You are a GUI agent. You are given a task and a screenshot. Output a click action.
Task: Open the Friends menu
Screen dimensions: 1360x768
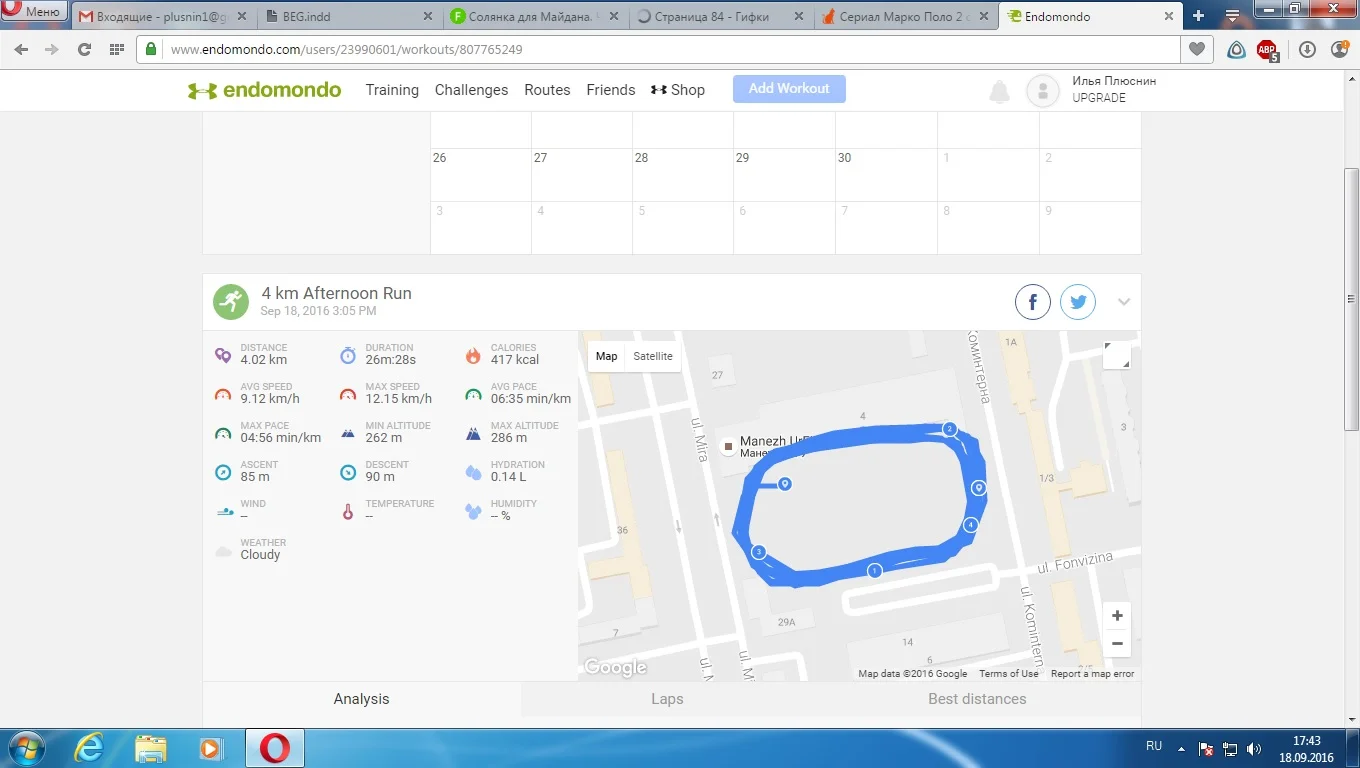(611, 90)
